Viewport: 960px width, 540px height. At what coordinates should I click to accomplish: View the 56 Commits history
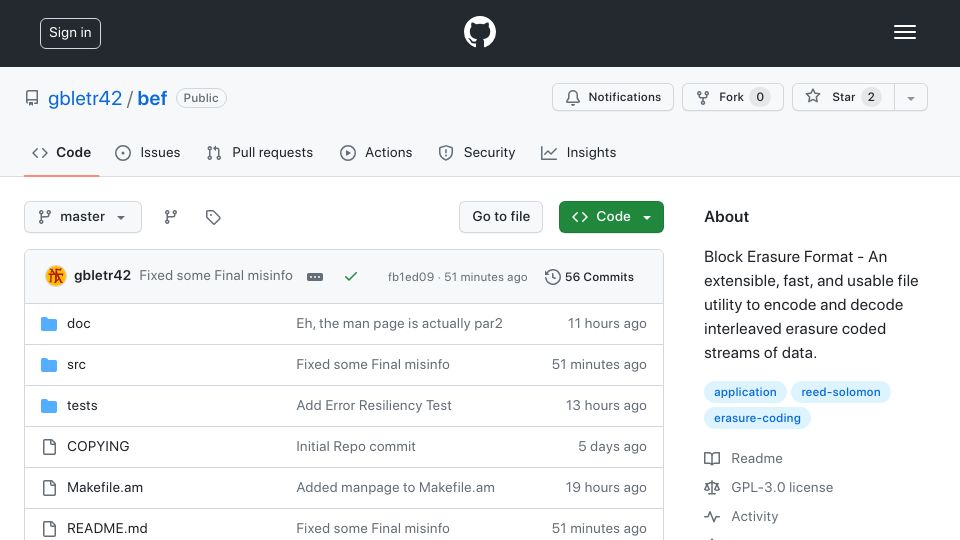tap(589, 277)
